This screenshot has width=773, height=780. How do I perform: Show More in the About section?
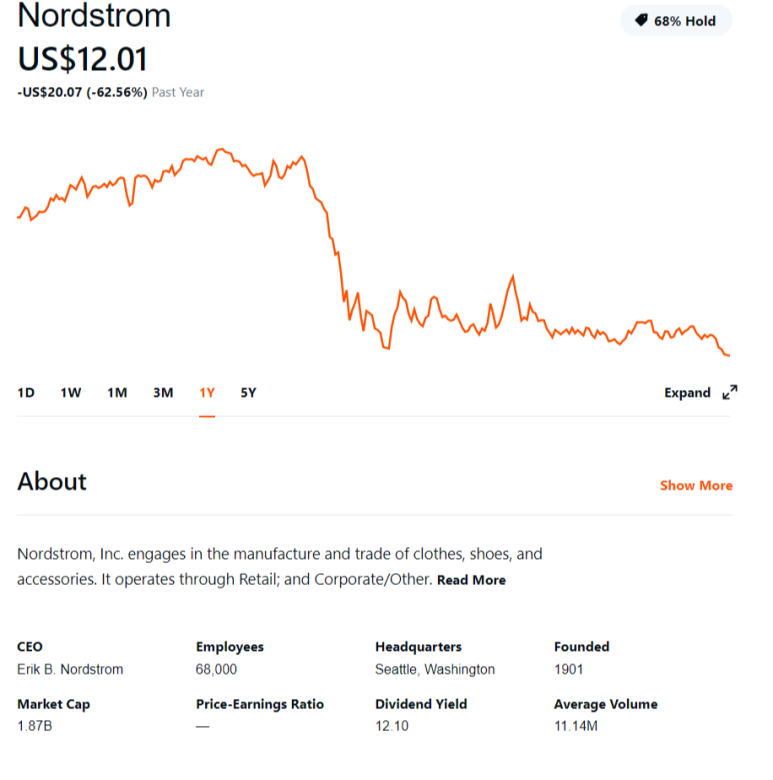point(696,486)
